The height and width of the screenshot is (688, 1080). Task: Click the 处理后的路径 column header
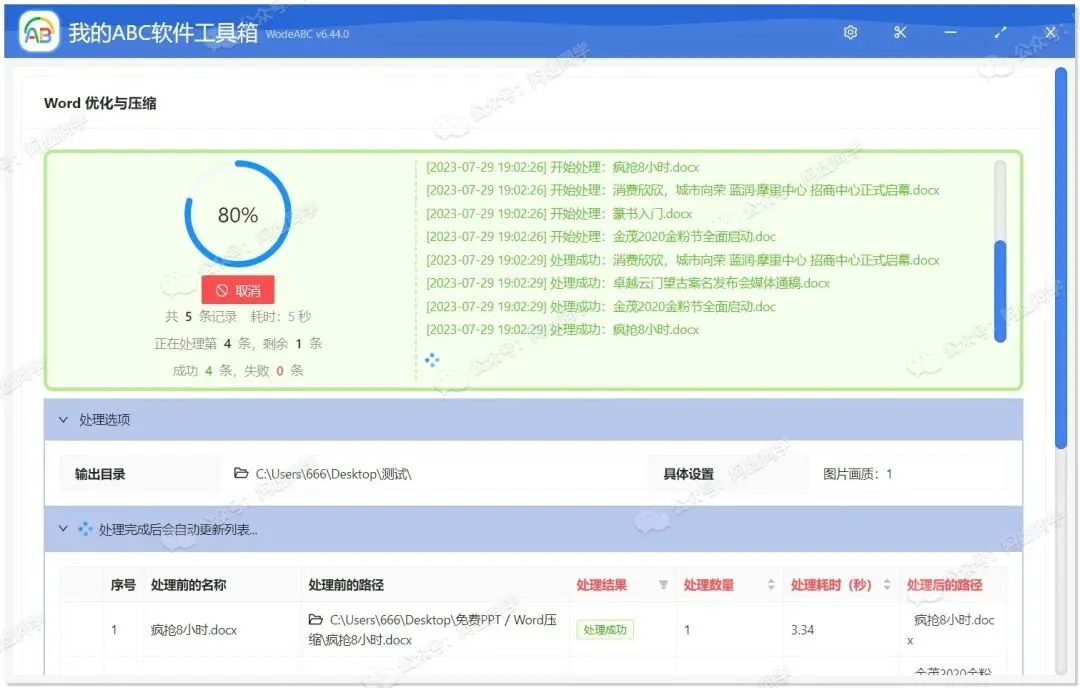[944, 585]
